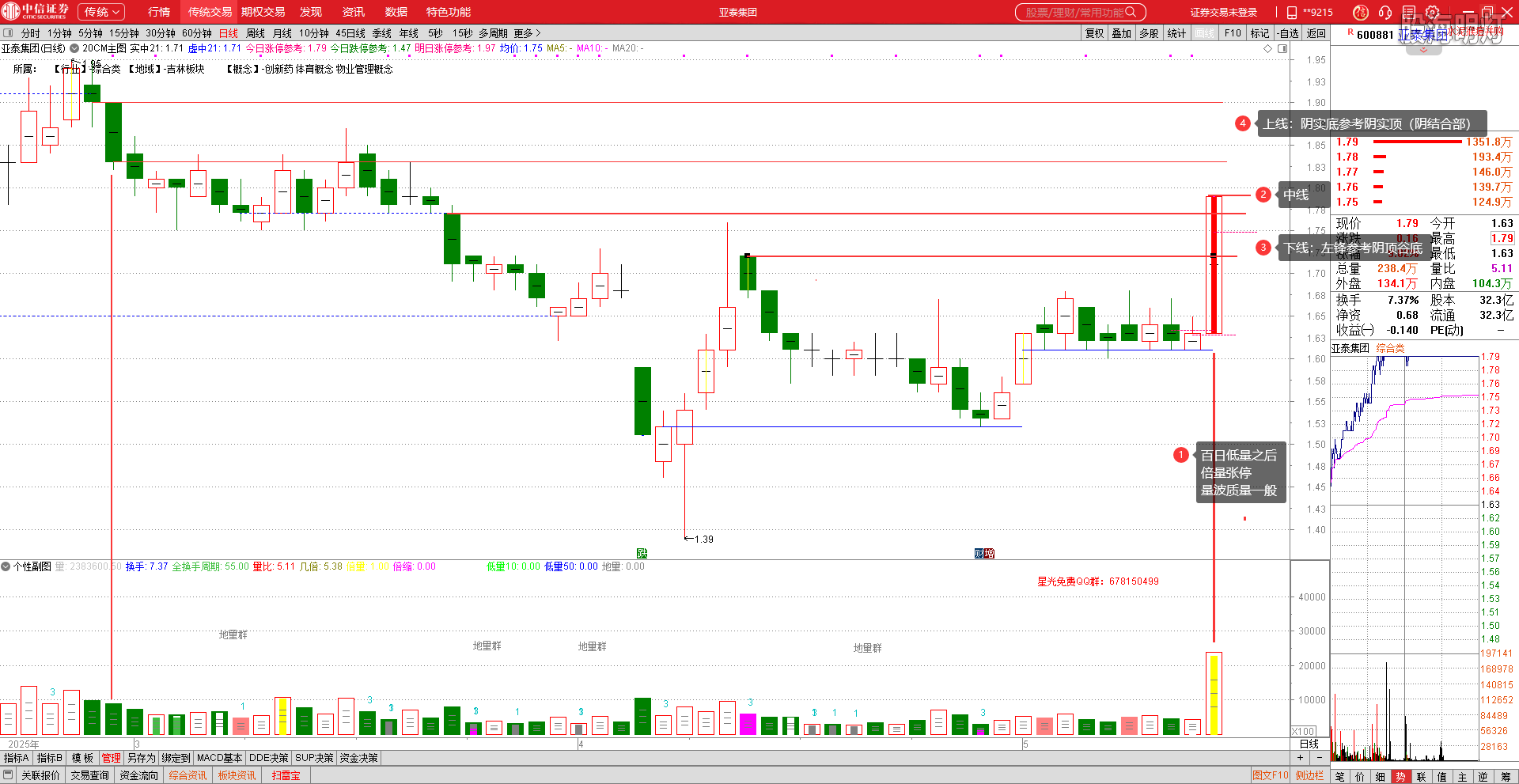
Task: Expand the 个性副图 sub-chart dropdown
Action: [x=6, y=566]
